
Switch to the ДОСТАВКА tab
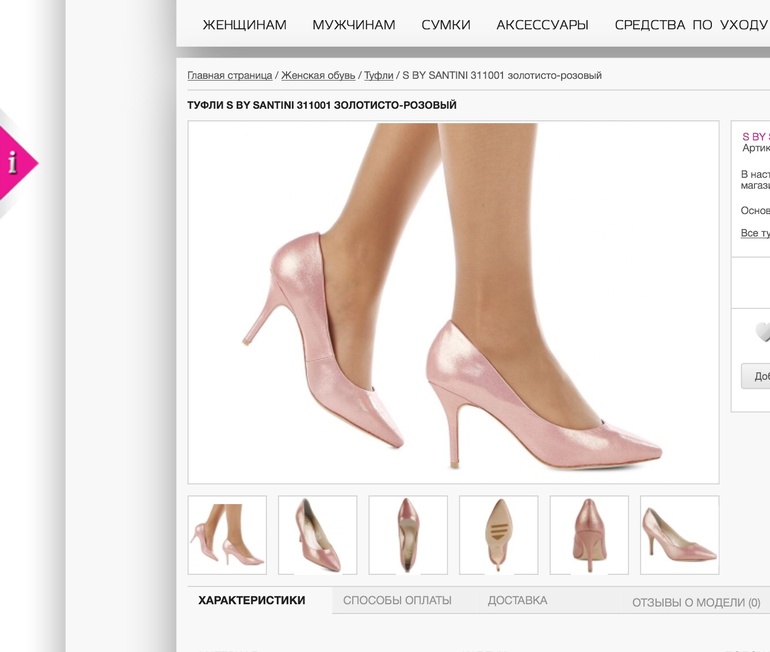[x=518, y=600]
